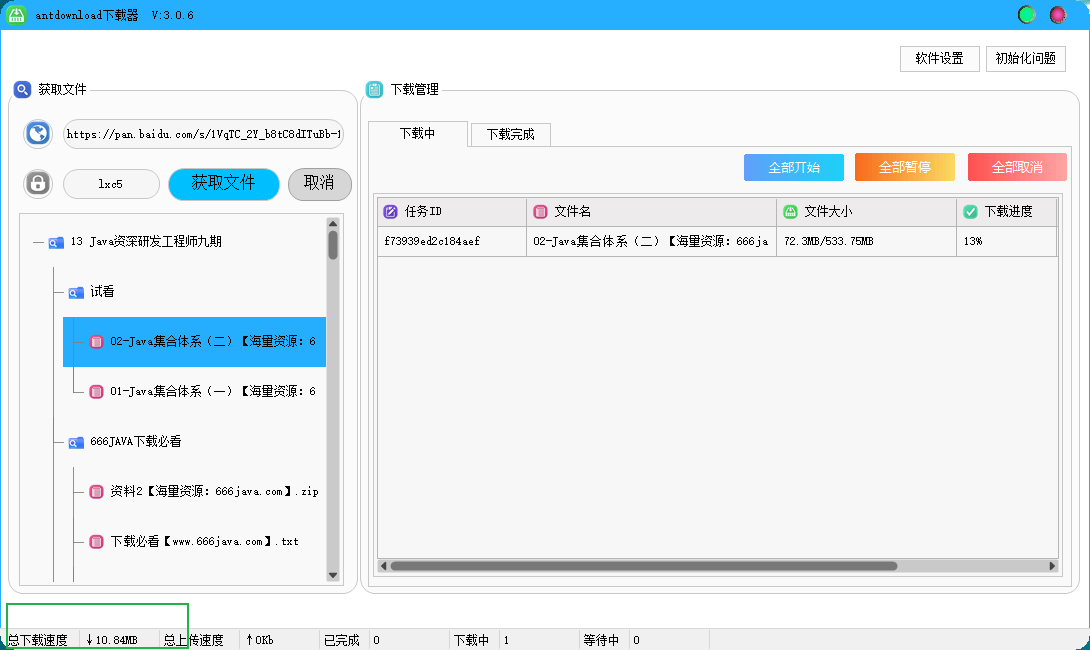This screenshot has height=650, width=1090.
Task: Click the 初始化问题 button
Action: [1025, 58]
